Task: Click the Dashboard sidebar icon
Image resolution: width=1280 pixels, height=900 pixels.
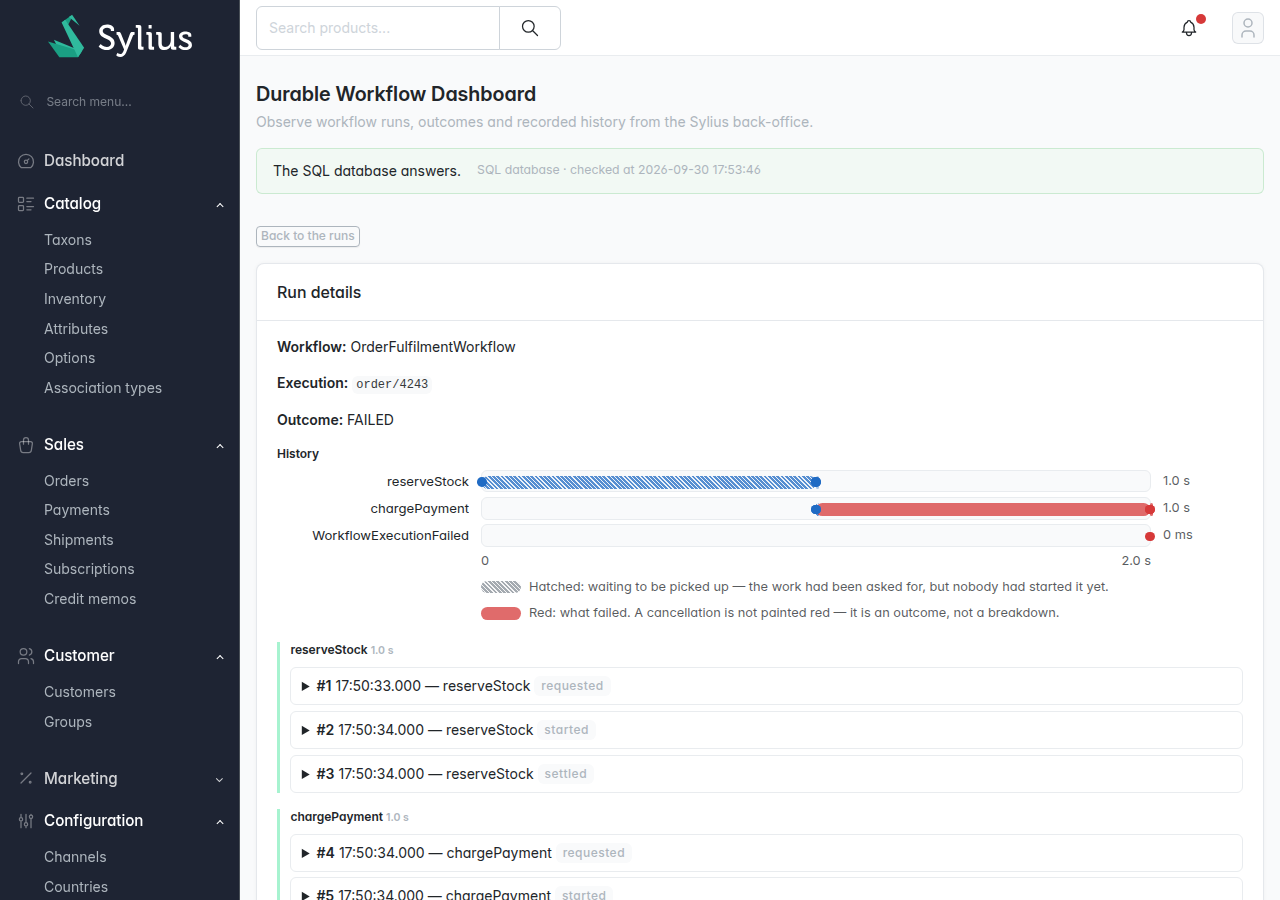Action: click(26, 161)
